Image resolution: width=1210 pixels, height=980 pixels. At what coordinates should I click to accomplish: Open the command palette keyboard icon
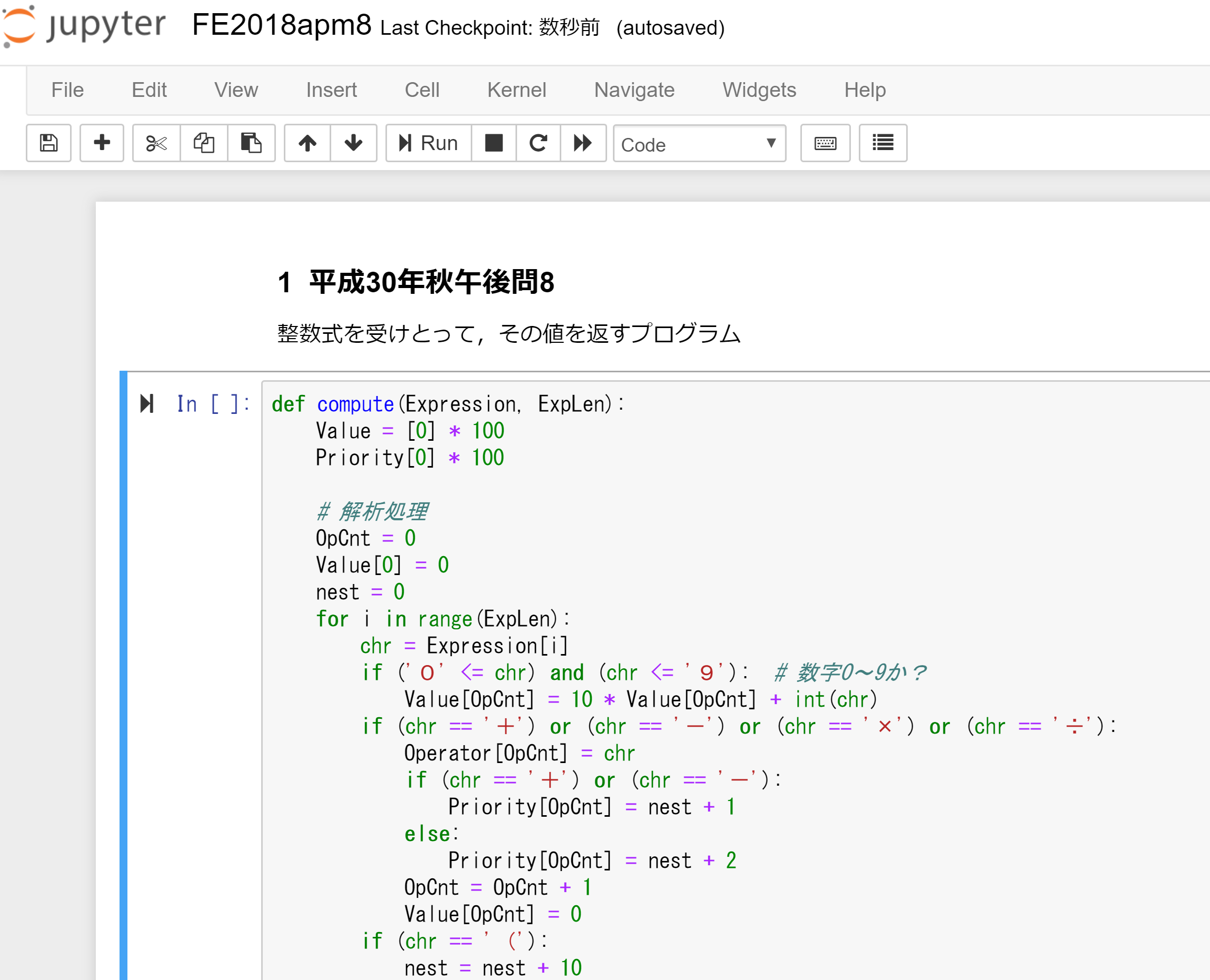825,143
